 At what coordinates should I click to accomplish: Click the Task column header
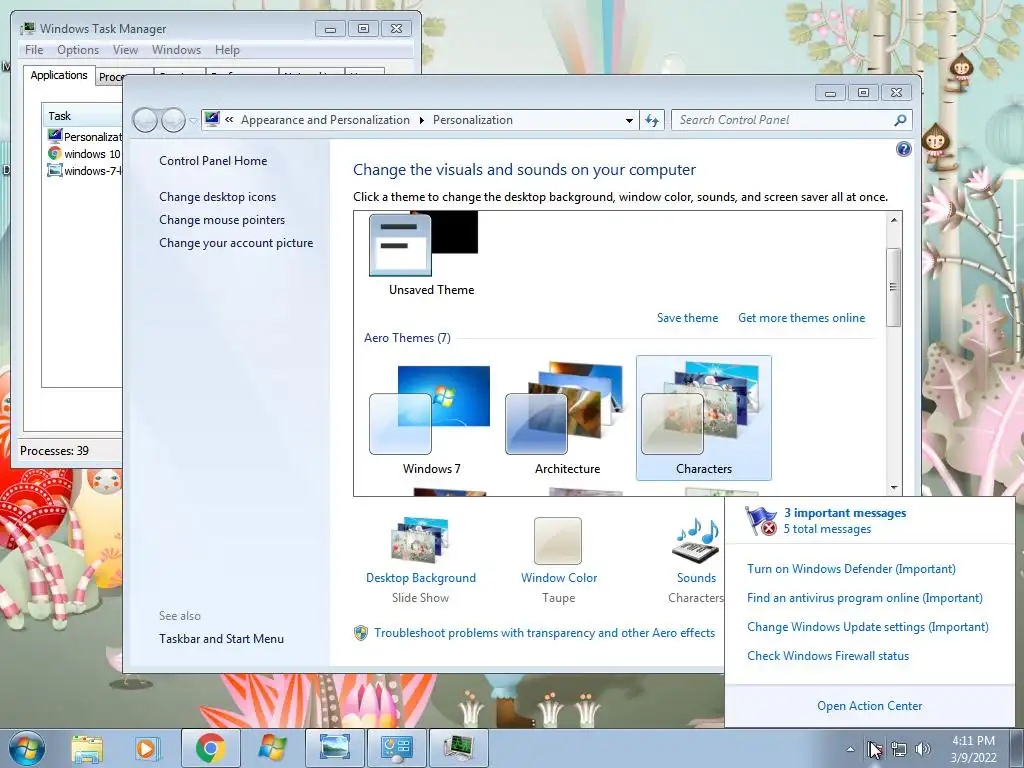click(x=82, y=116)
